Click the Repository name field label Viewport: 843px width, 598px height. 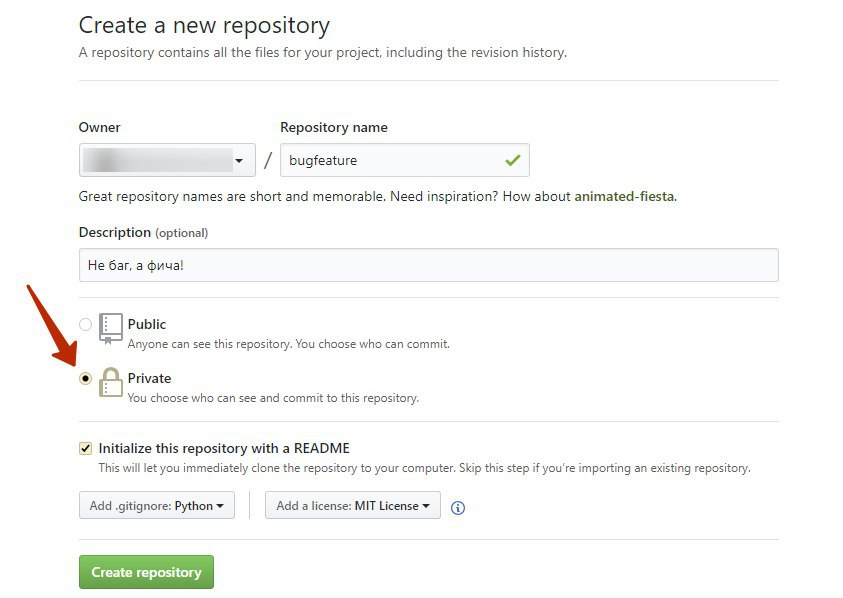pyautogui.click(x=333, y=127)
